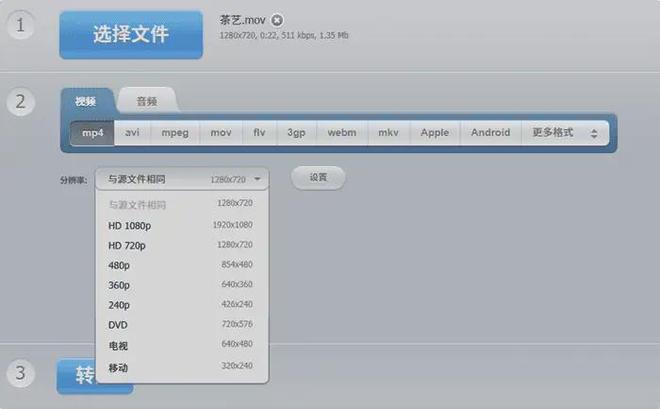This screenshot has height=409, width=660.
Task: Click the 选择文件 button
Action: click(131, 35)
